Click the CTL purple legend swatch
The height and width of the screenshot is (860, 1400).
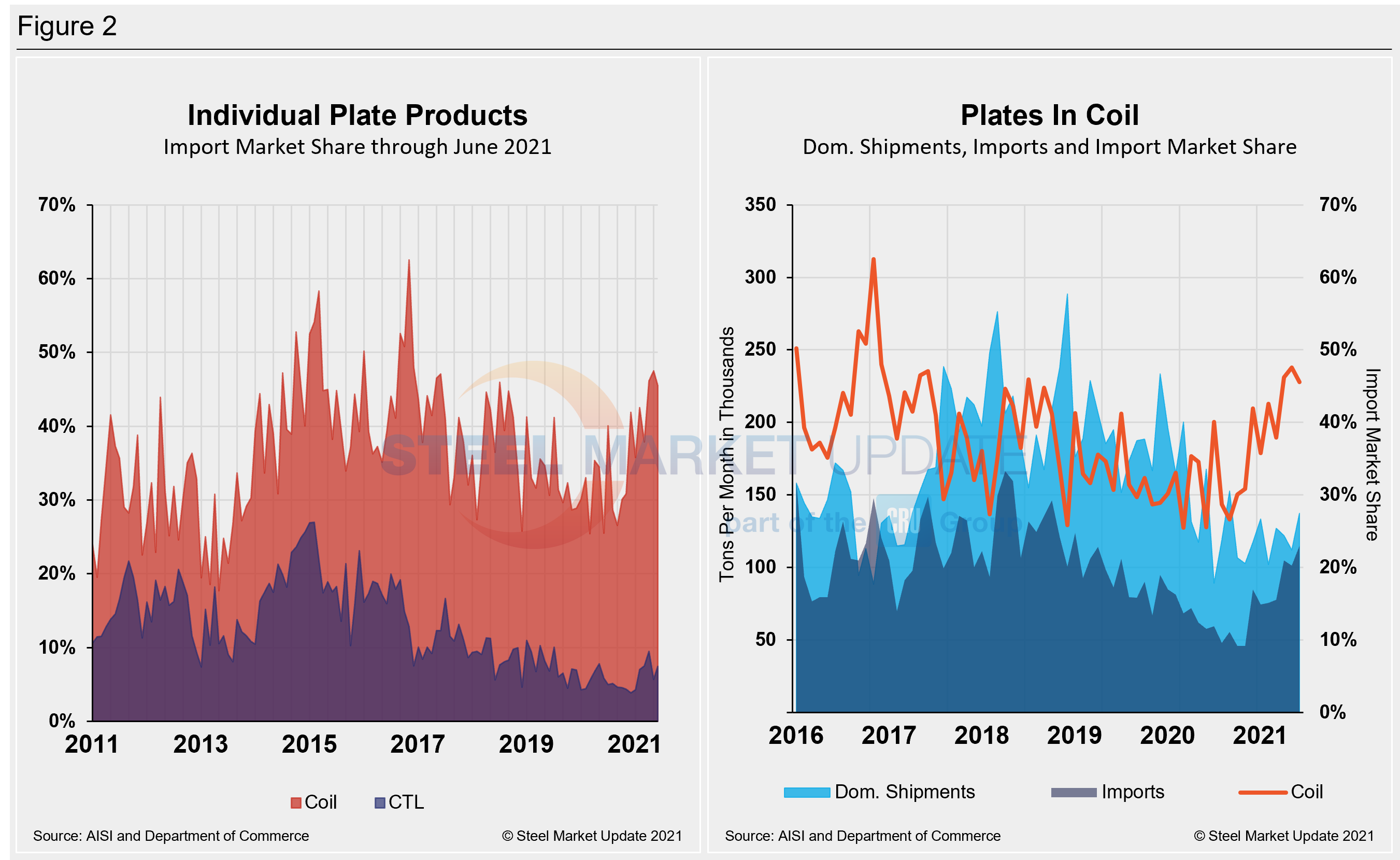click(380, 802)
